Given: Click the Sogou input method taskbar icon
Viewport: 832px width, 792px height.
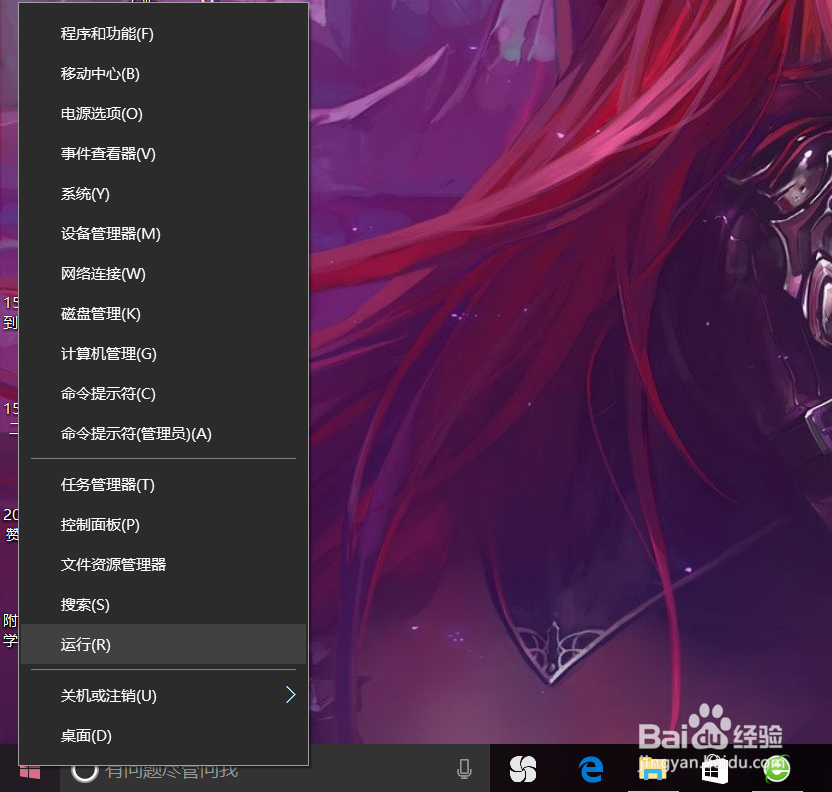Looking at the screenshot, I should coord(524,770).
